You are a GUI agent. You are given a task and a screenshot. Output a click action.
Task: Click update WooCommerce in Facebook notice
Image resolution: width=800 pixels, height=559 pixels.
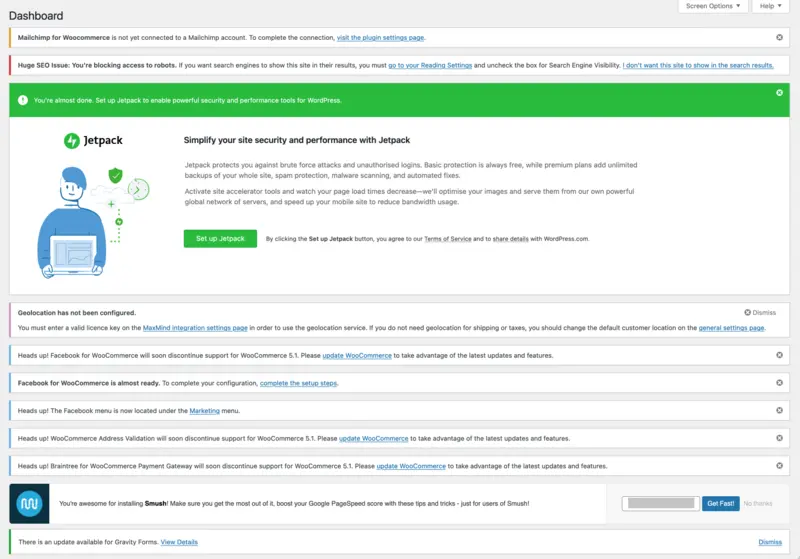click(x=357, y=355)
